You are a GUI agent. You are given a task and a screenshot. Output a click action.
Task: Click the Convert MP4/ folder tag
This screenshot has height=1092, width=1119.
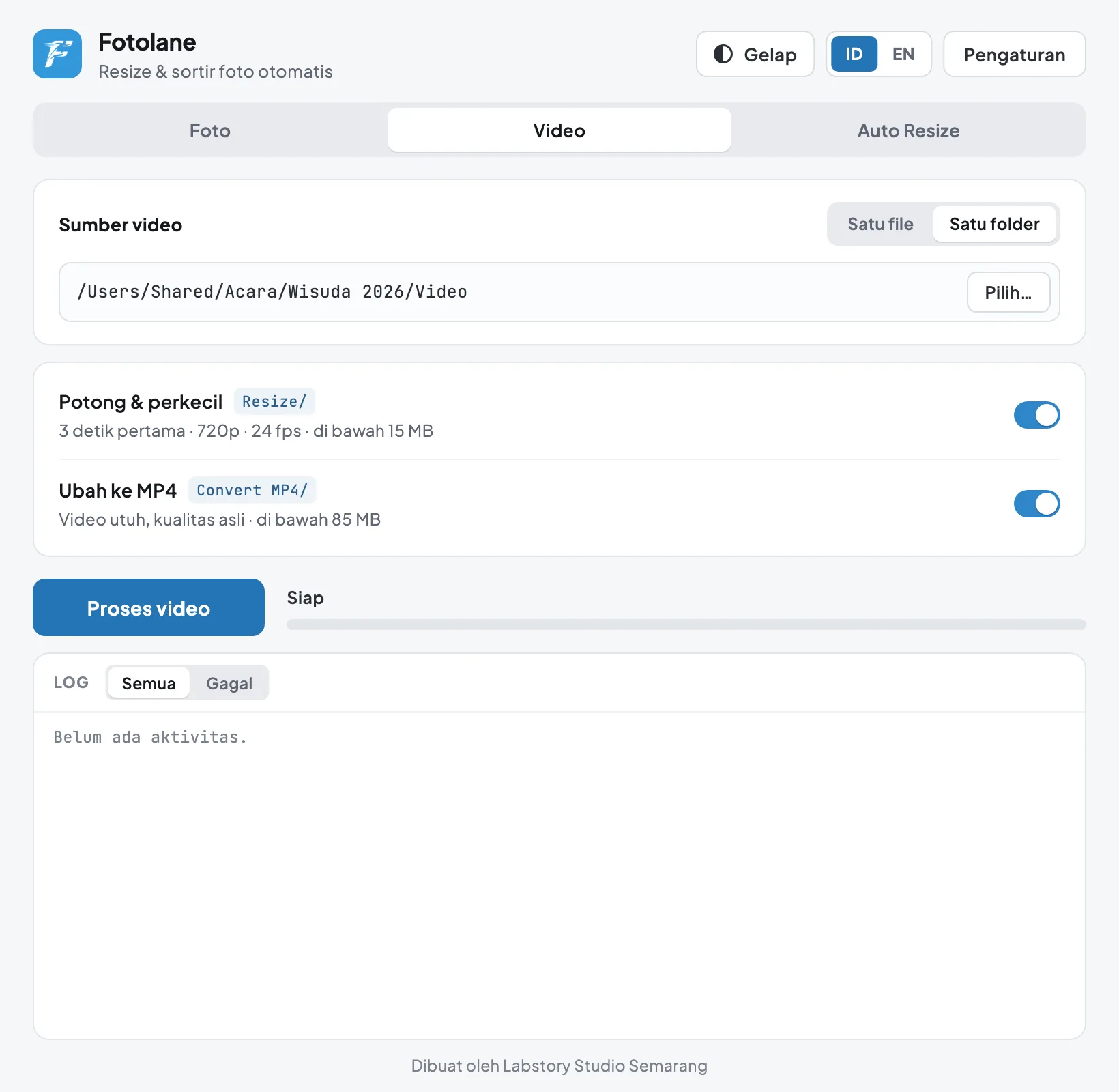[252, 490]
